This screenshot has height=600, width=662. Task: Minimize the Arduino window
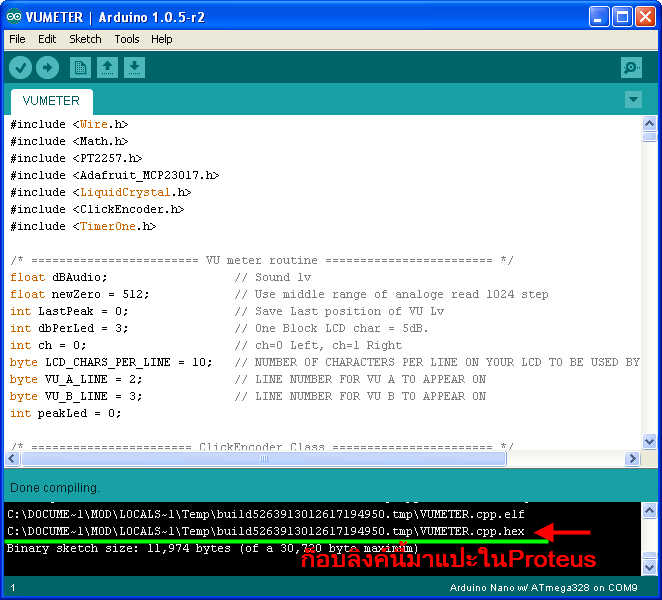[599, 17]
